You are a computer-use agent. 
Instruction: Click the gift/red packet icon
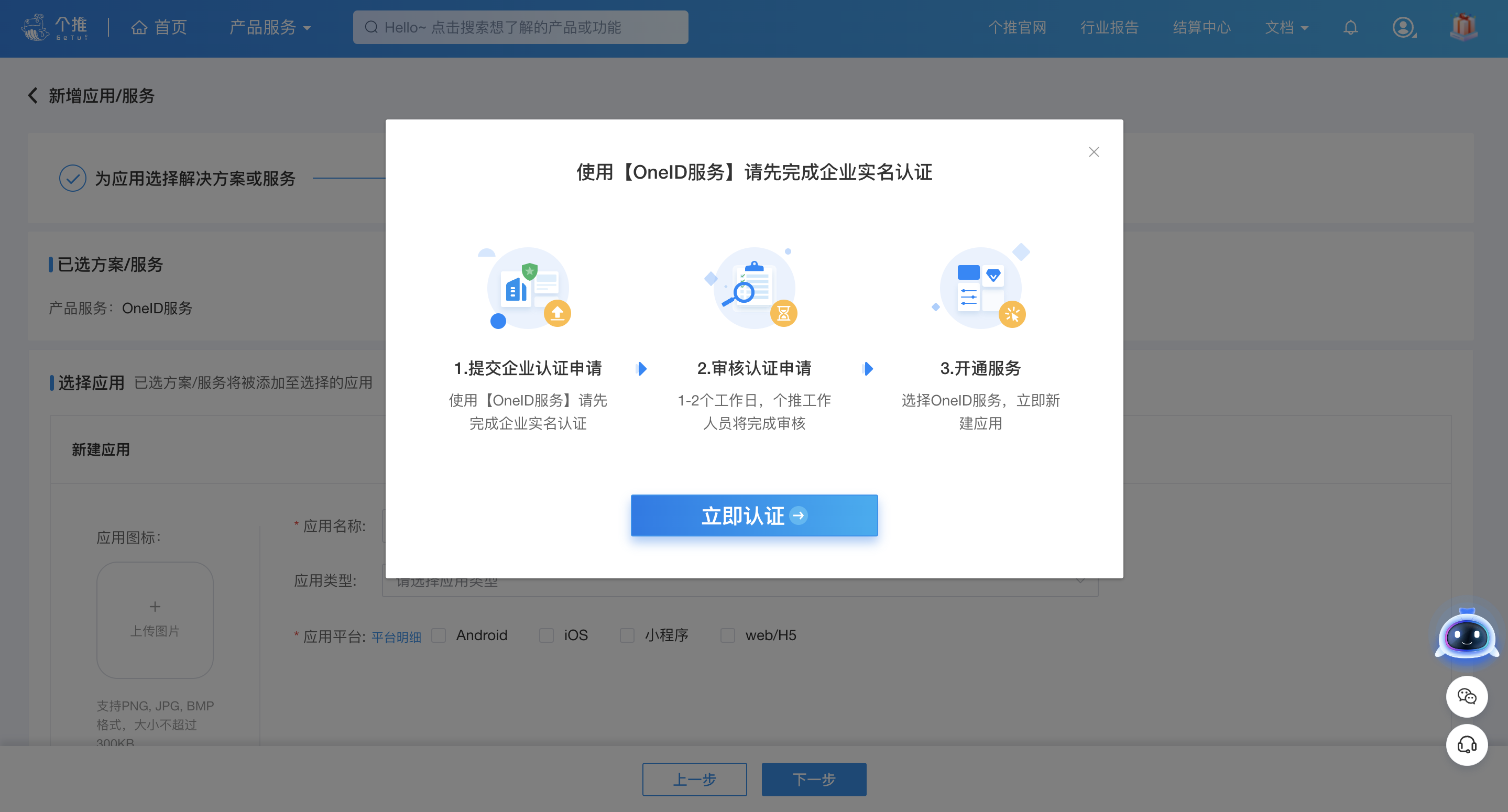pos(1463,28)
